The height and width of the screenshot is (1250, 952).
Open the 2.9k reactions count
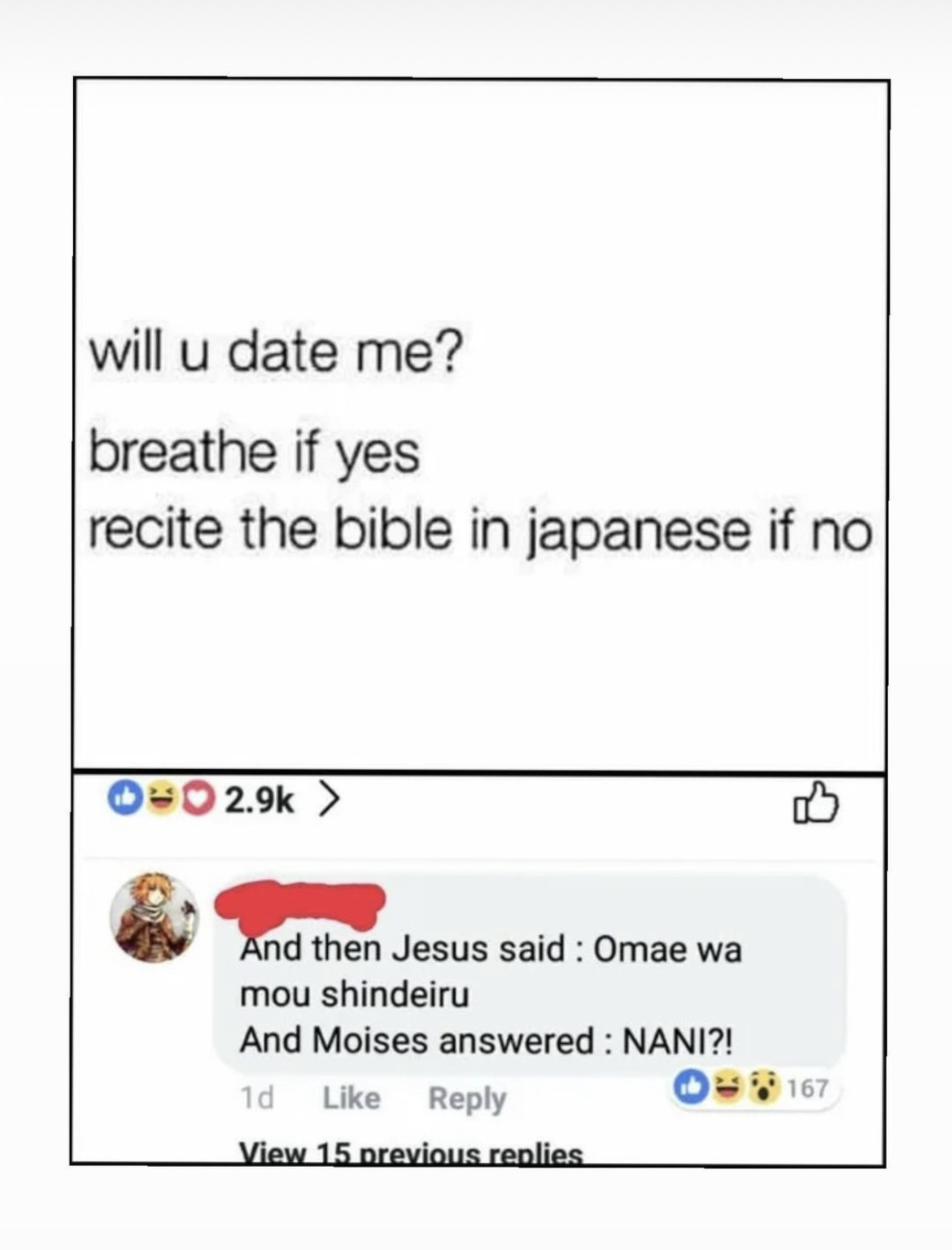pyautogui.click(x=258, y=800)
